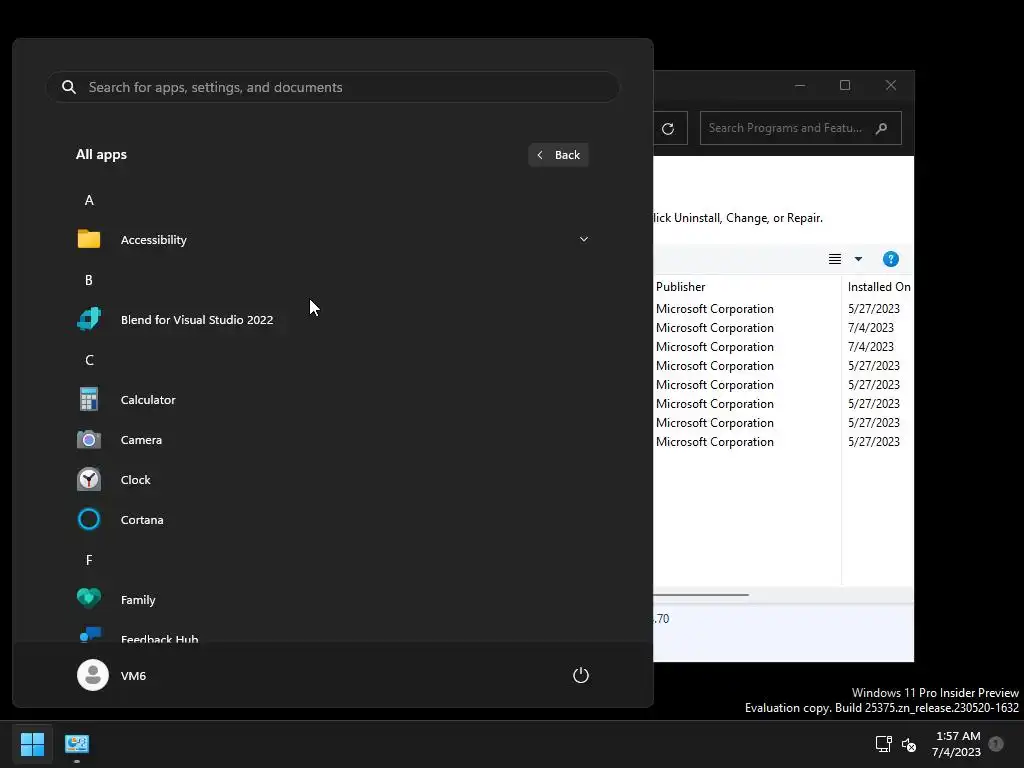1024x768 pixels.
Task: Open the view options dropdown arrow
Action: (859, 259)
